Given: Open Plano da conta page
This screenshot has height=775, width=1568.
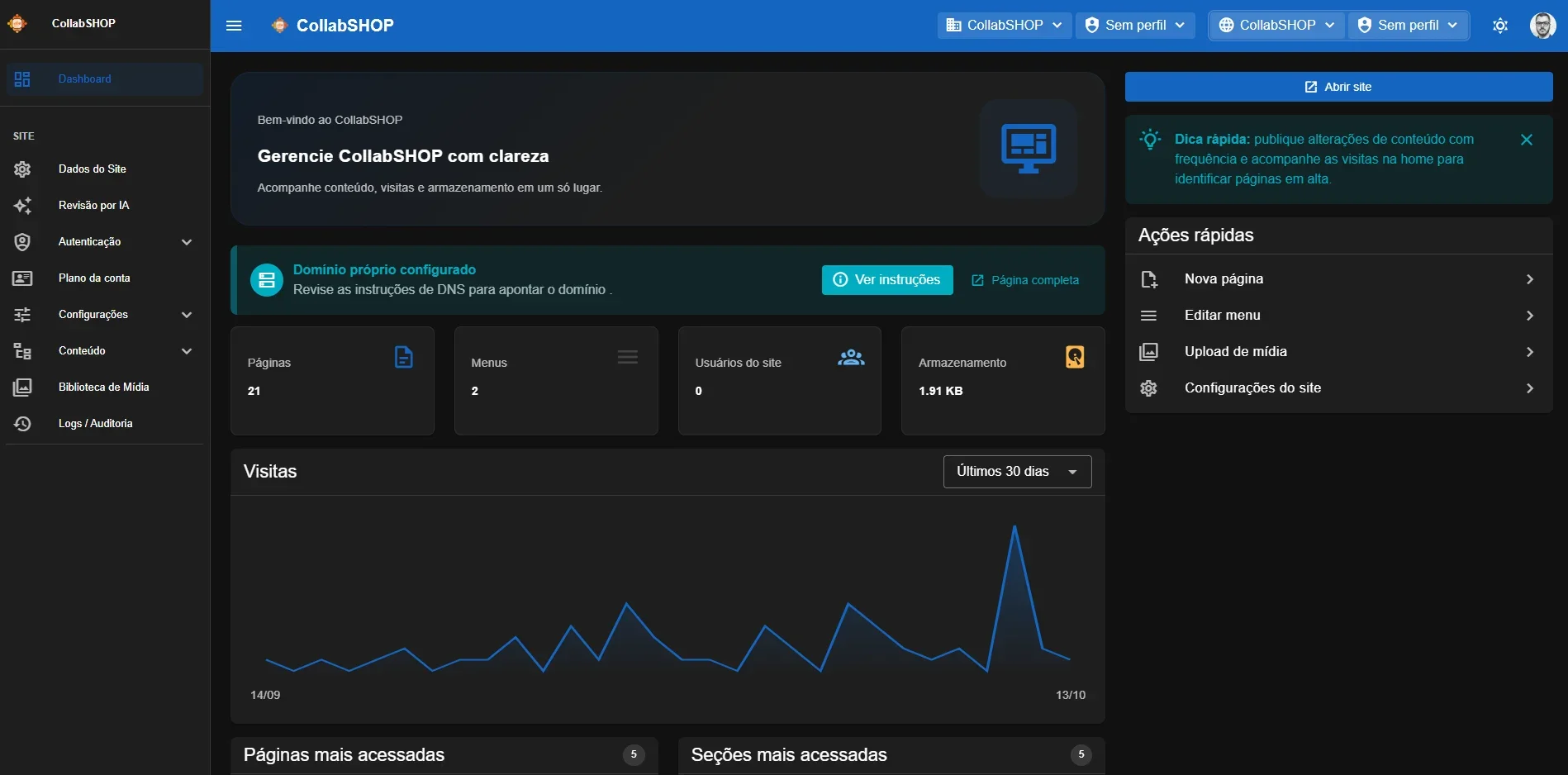Looking at the screenshot, I should 105,278.
